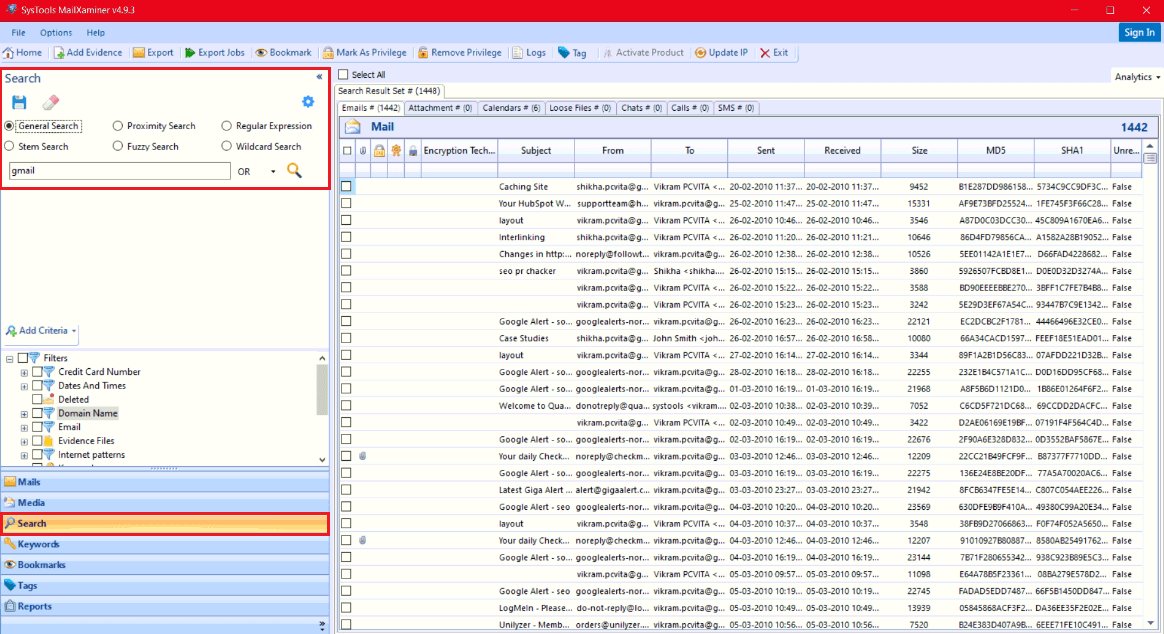Expand the Internet patterns node
Viewport: 1164px width, 634px height.
coord(24,456)
